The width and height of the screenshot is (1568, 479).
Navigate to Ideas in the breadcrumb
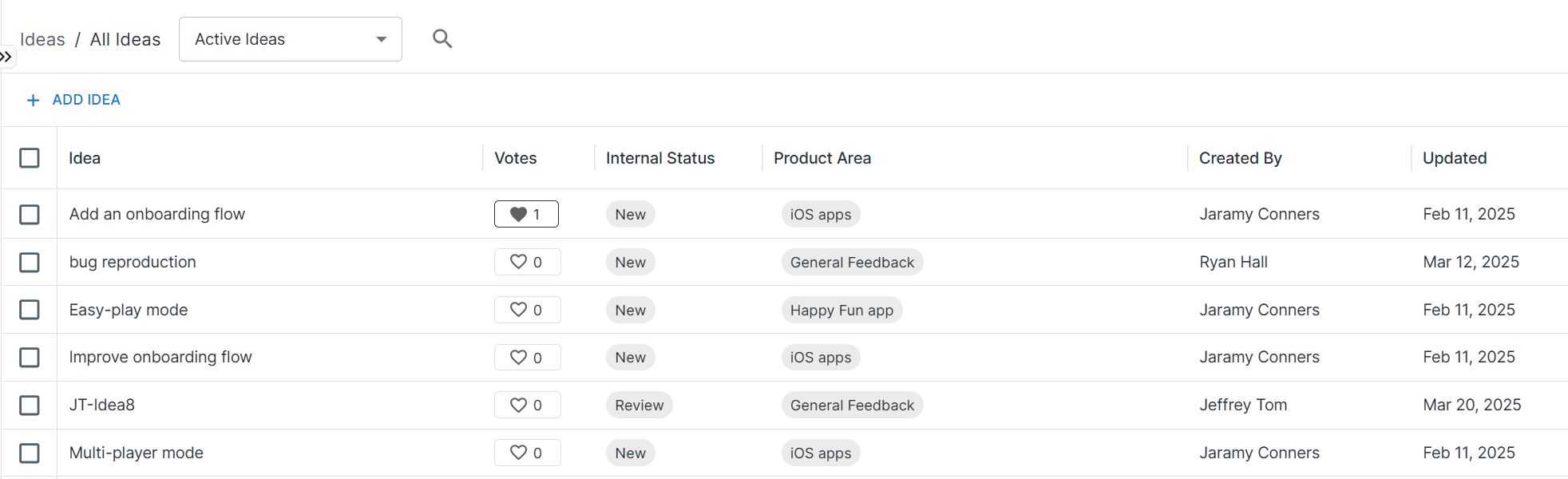point(42,39)
